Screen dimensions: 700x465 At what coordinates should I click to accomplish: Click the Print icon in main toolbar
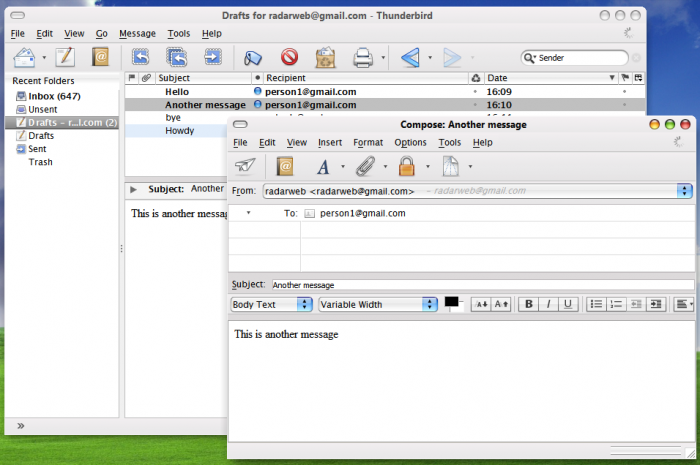363,58
